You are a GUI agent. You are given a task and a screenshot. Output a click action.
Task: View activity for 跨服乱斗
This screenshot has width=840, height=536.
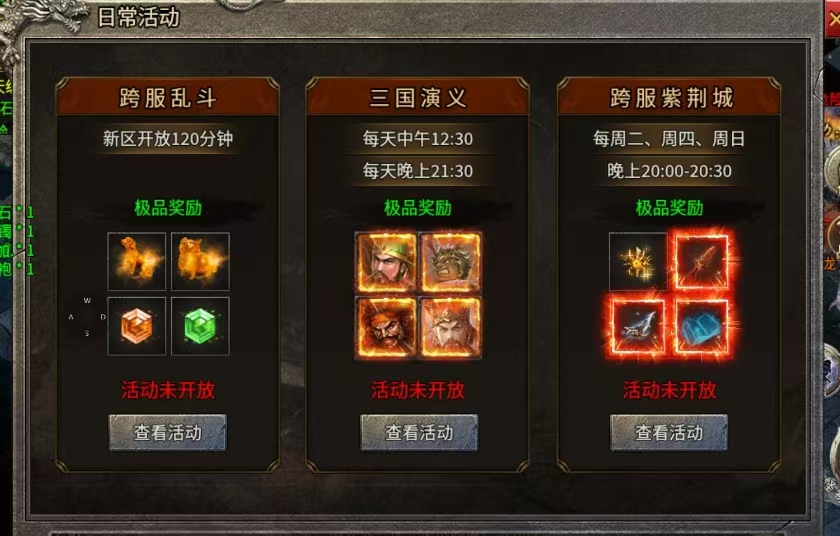pos(168,432)
